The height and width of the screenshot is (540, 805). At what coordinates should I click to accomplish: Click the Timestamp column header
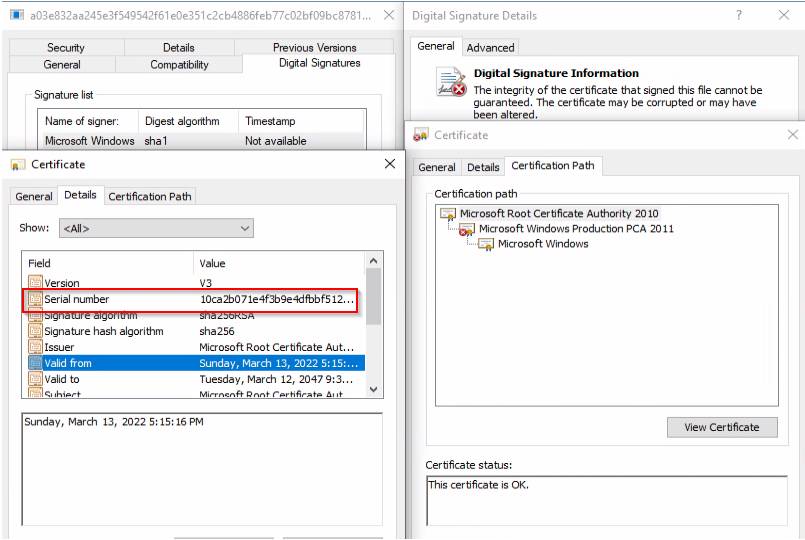[x=301, y=121]
